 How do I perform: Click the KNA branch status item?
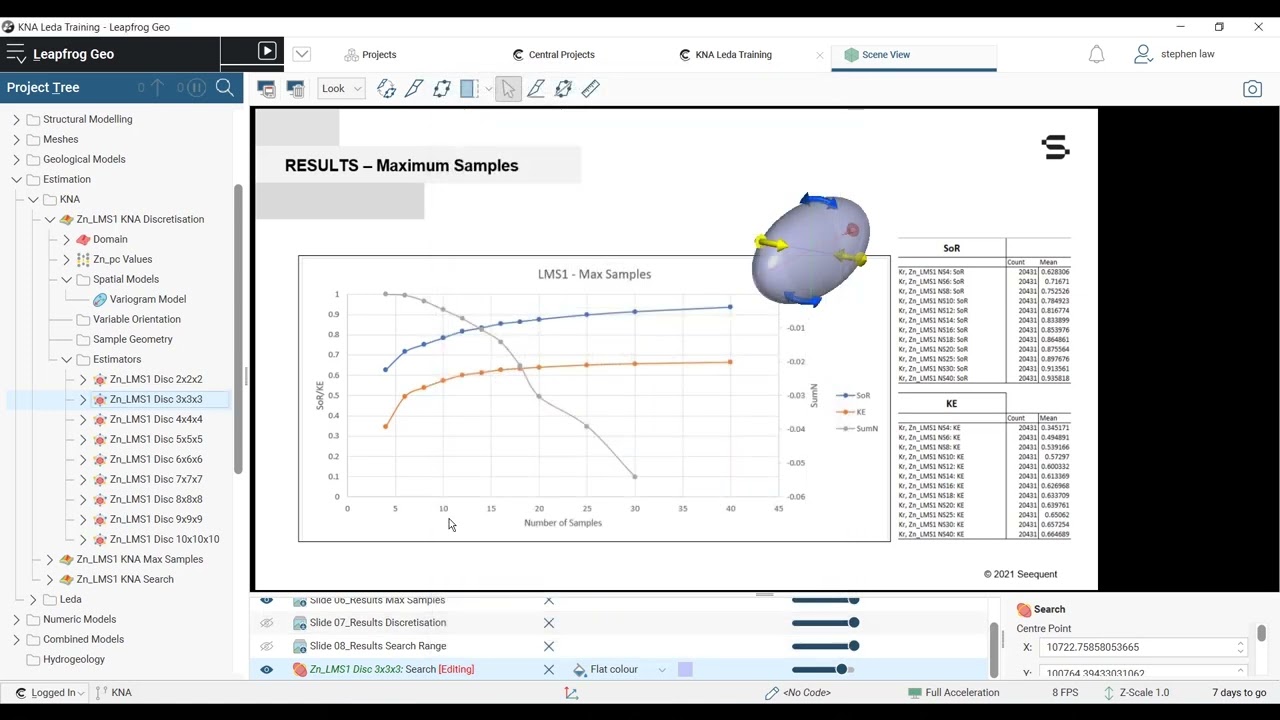coord(113,692)
